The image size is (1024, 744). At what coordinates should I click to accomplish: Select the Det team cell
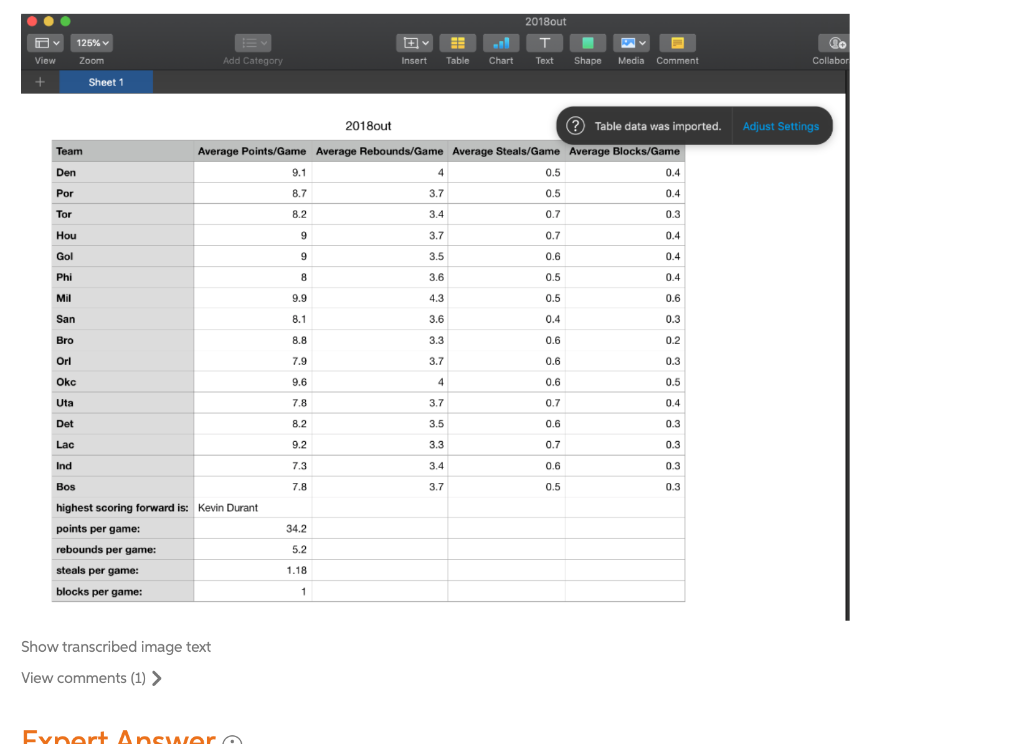(x=123, y=424)
